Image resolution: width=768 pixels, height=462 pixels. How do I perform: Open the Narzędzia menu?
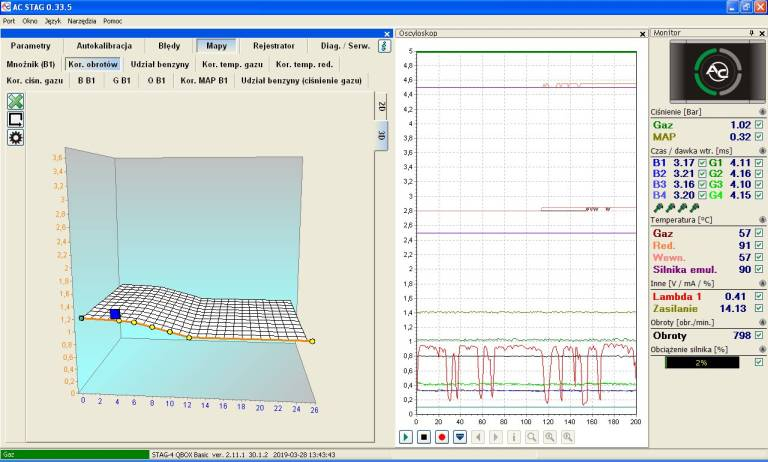click(x=82, y=21)
